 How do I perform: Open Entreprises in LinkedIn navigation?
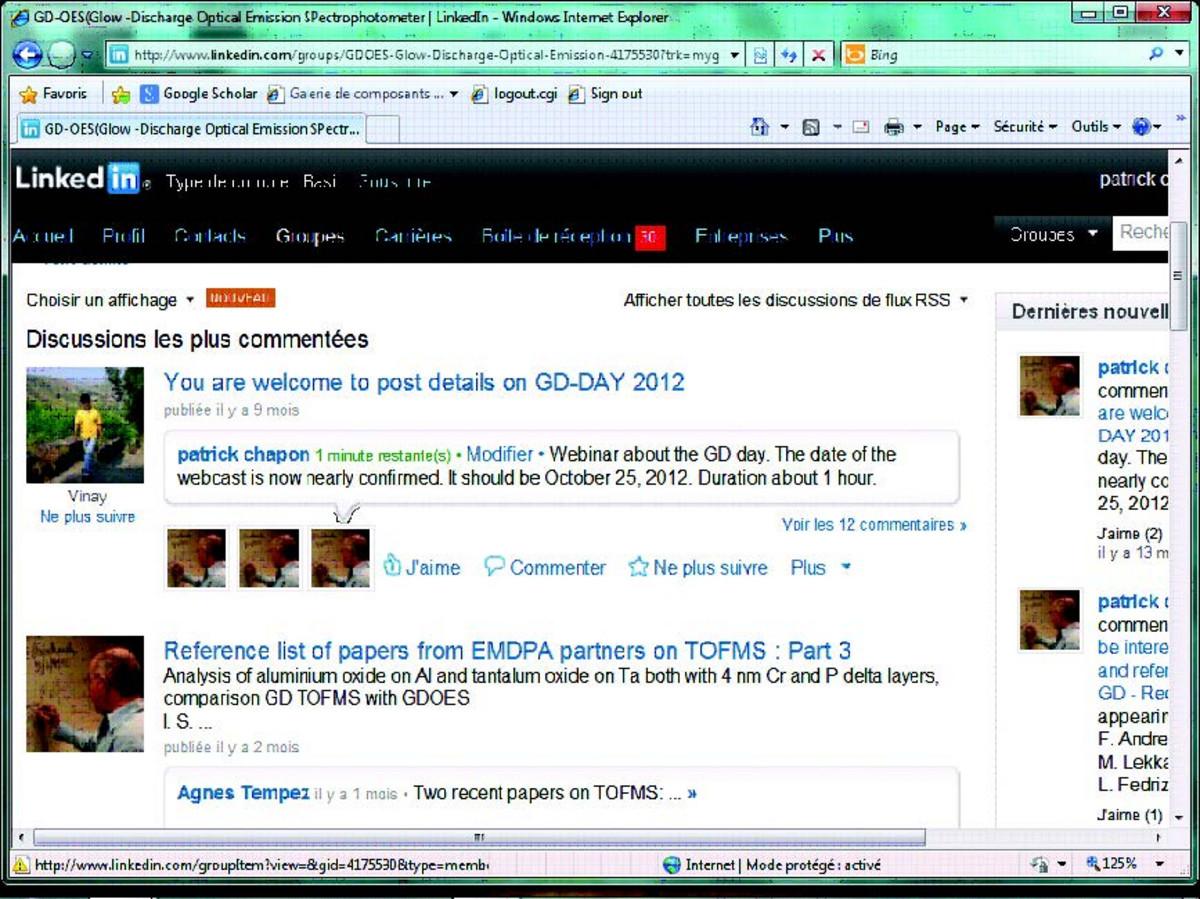(x=741, y=236)
